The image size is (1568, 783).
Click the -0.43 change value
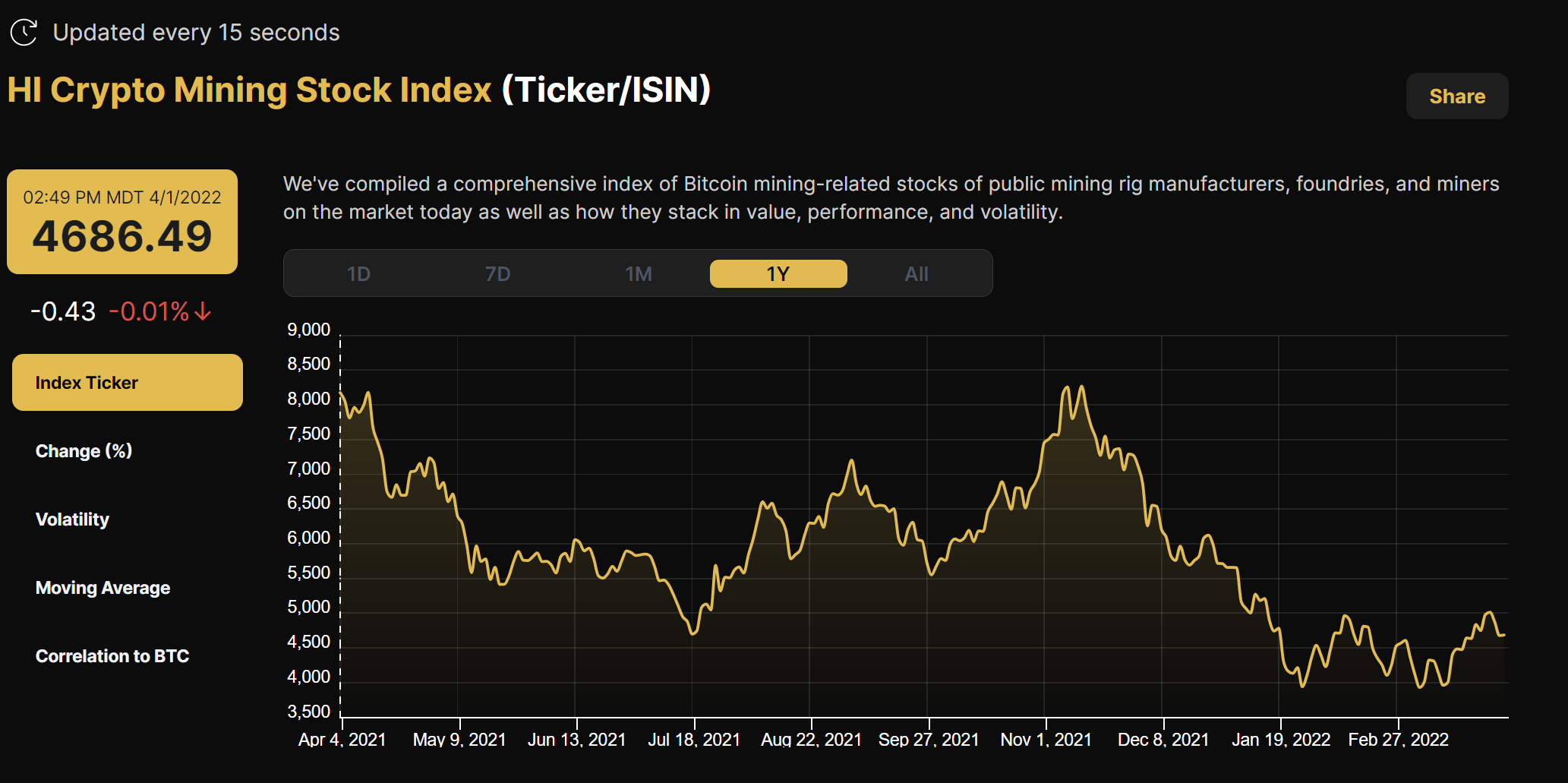coord(63,311)
